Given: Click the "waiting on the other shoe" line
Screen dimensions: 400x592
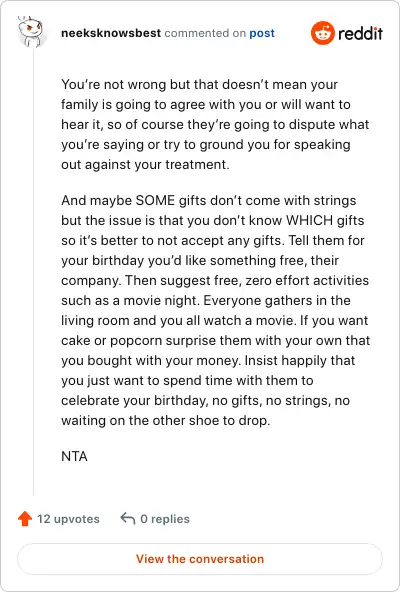Looking at the screenshot, I should pyautogui.click(x=165, y=421).
